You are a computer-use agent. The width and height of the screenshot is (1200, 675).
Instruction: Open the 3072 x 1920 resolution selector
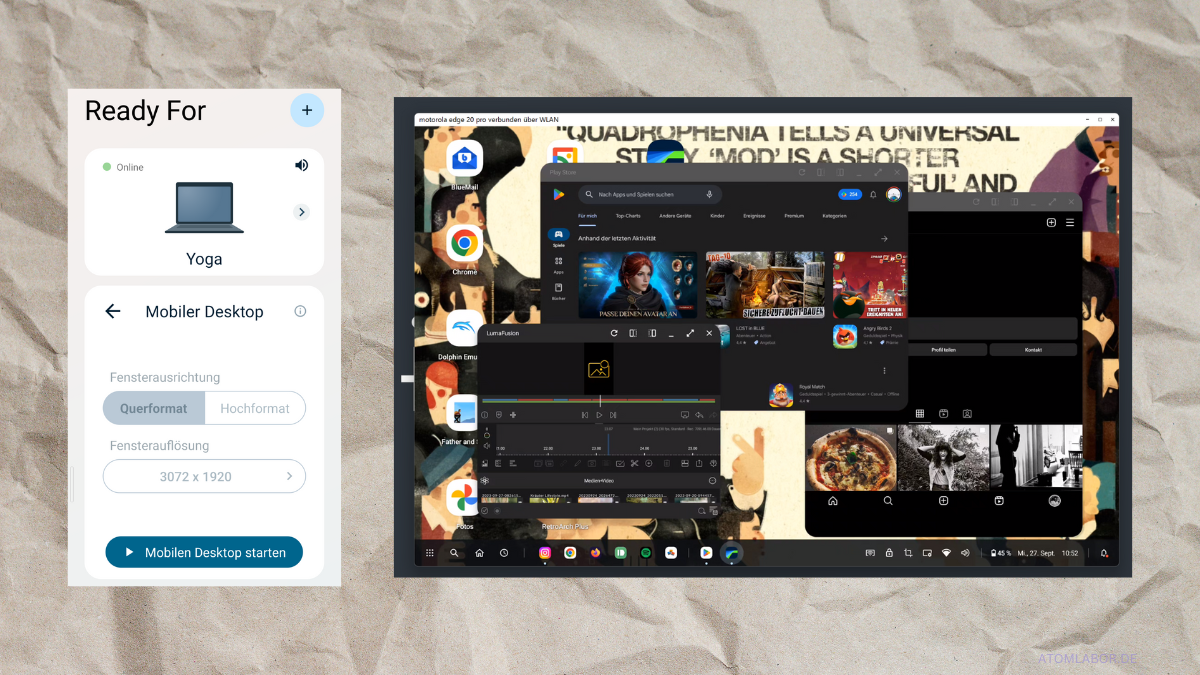point(204,476)
